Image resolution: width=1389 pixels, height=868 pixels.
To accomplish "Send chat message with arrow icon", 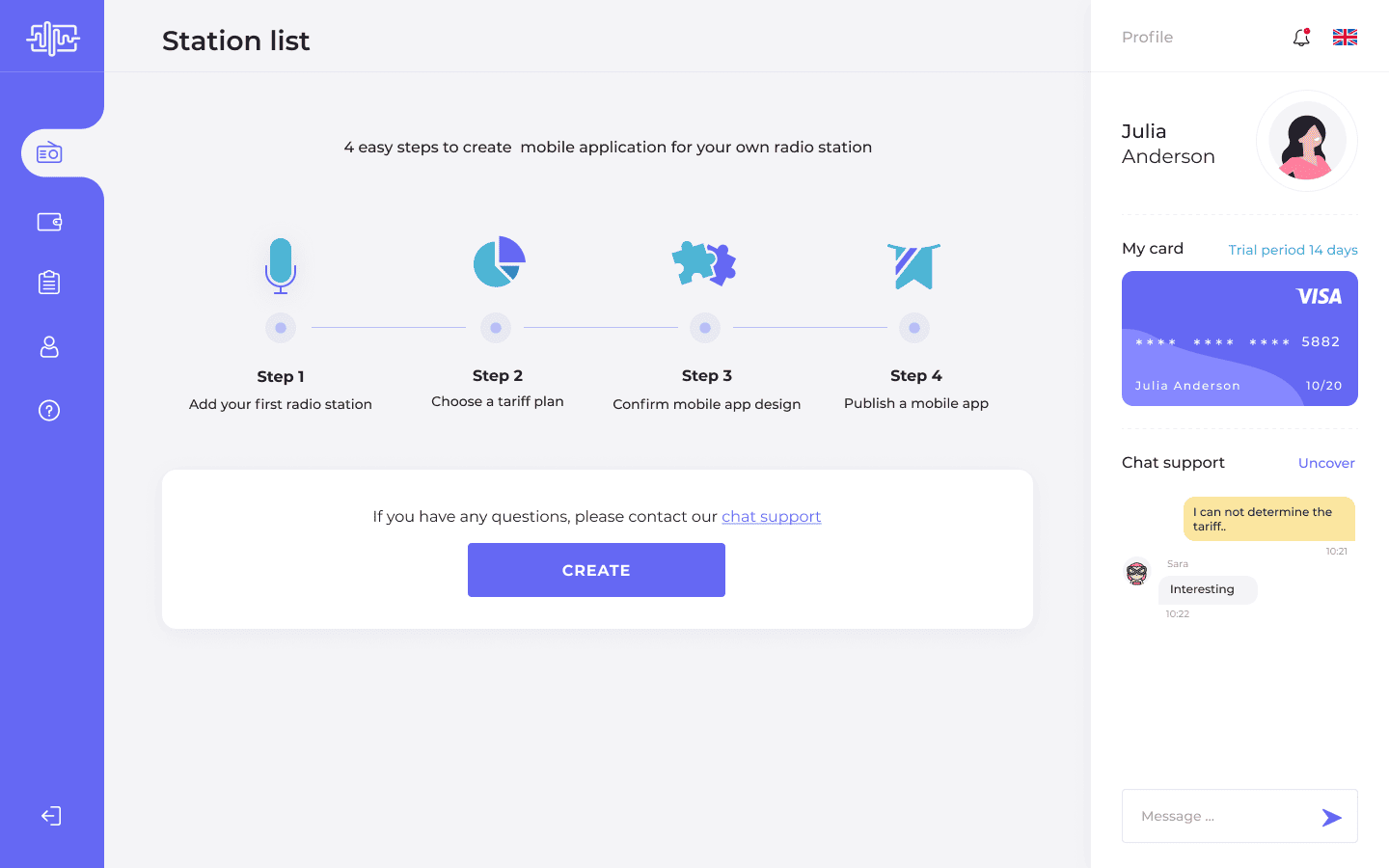I will click(x=1331, y=818).
